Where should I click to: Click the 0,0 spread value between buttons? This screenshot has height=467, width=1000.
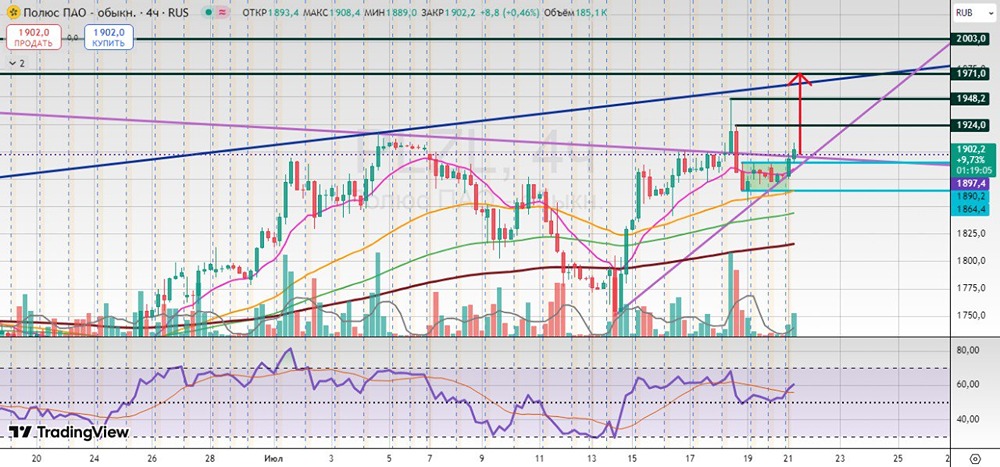tap(72, 38)
